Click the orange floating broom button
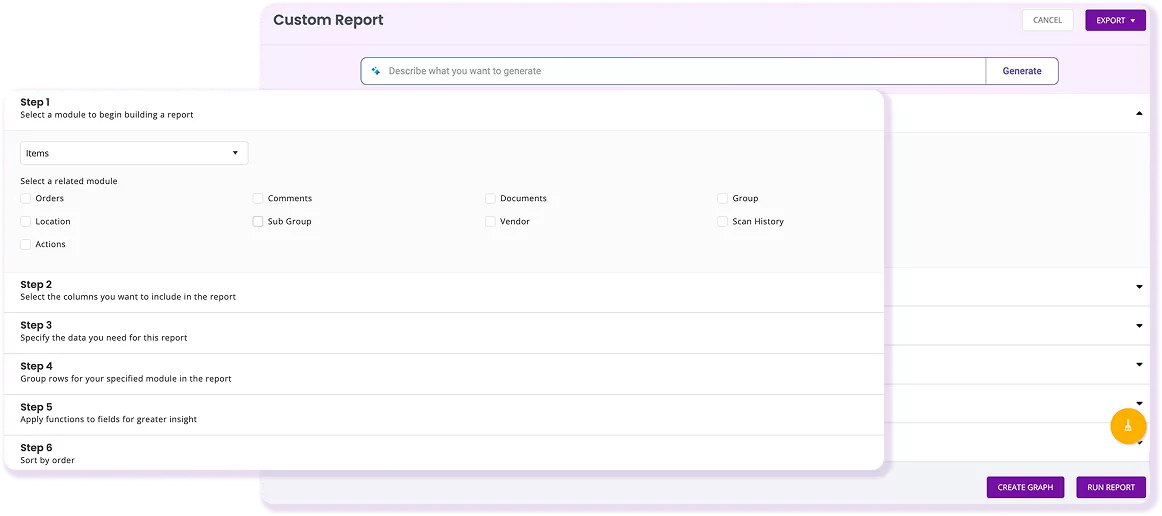Viewport: 1162px width, 516px height. [1128, 426]
